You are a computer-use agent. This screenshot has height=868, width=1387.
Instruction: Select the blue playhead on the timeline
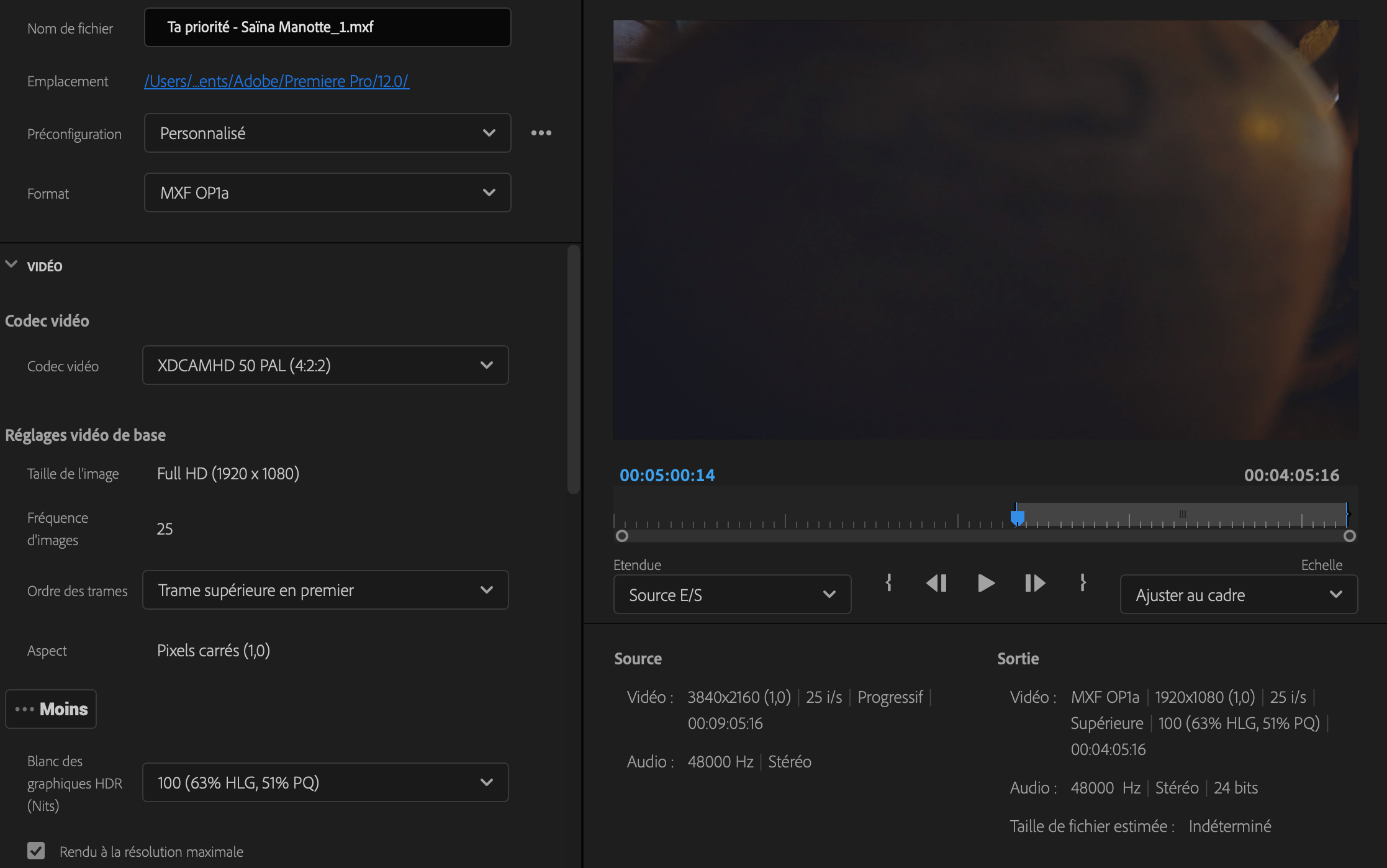point(1017,517)
